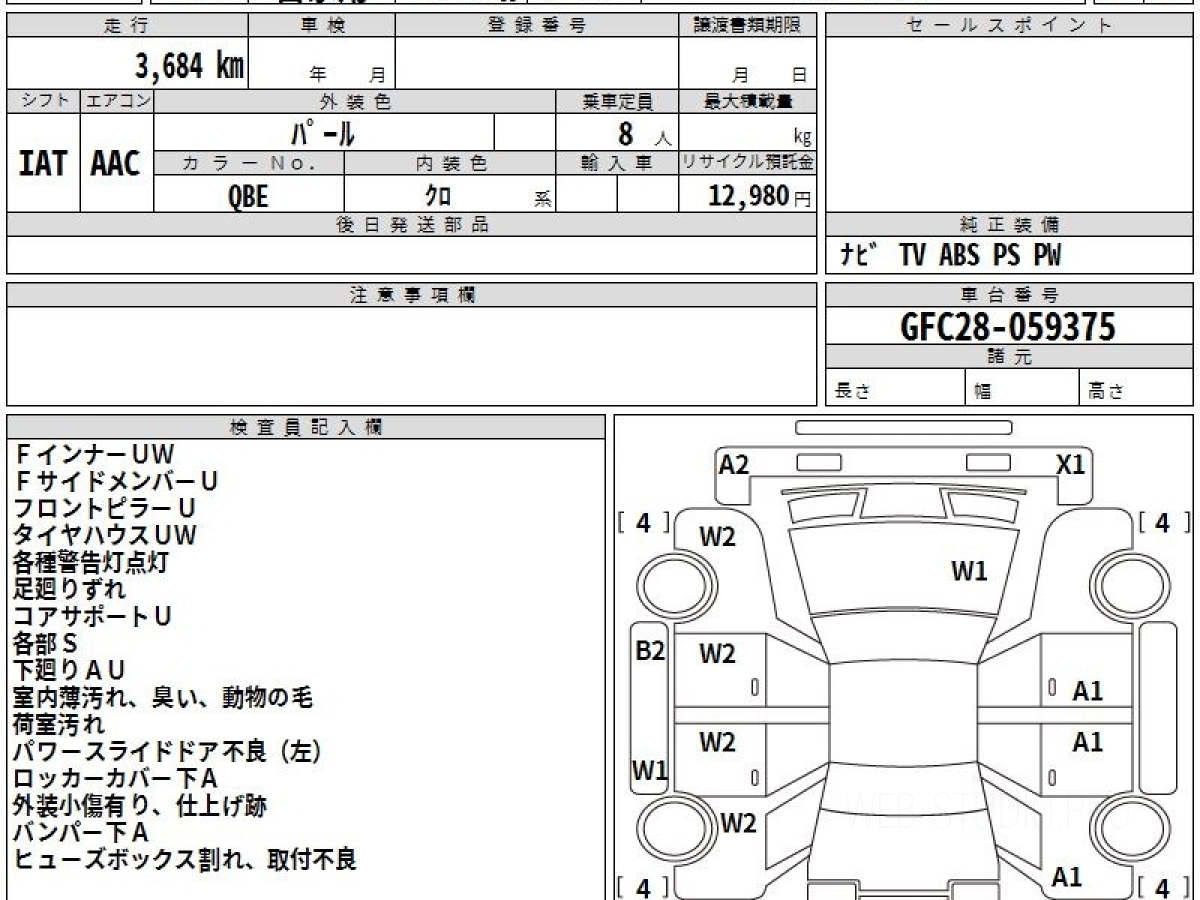
Task: Click the W2 mark beside the rear-left tire
Action: click(x=738, y=823)
